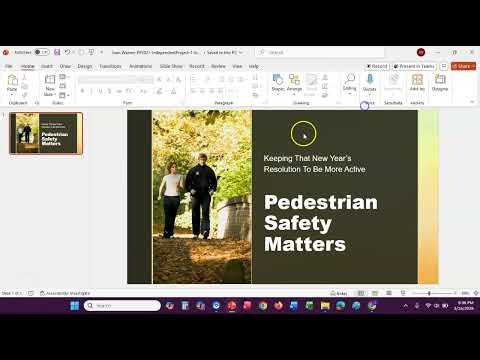Toggle Bold formatting
The image size is (480, 360).
82,91
